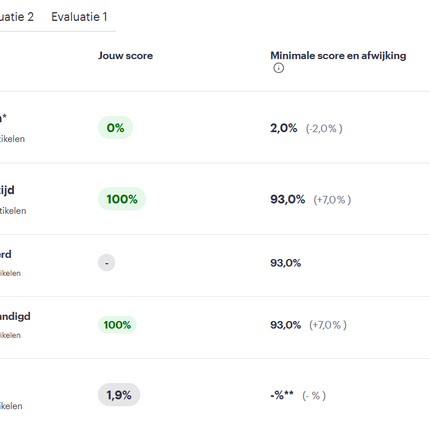Click the asterisk-marked row label at top
The image size is (430, 430).
3,118
